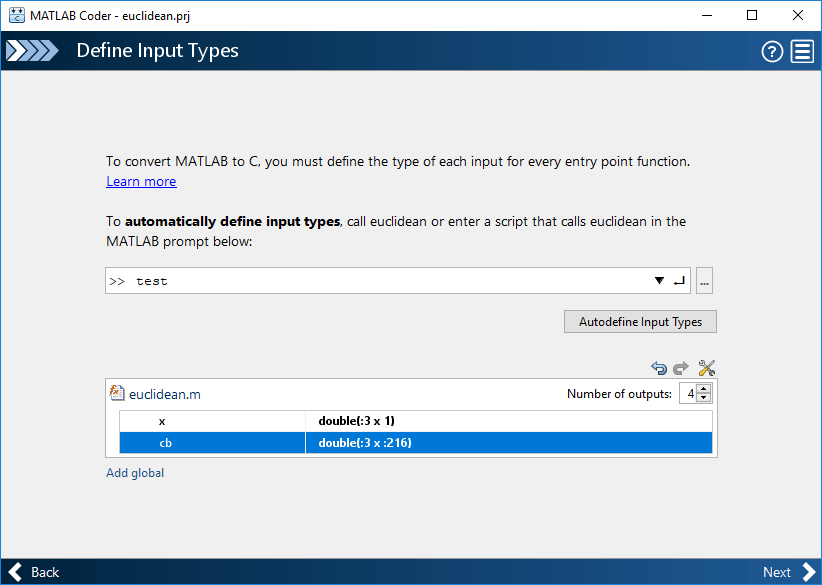Image resolution: width=822 pixels, height=585 pixels.
Task: Click the Add global link
Action: tap(135, 473)
